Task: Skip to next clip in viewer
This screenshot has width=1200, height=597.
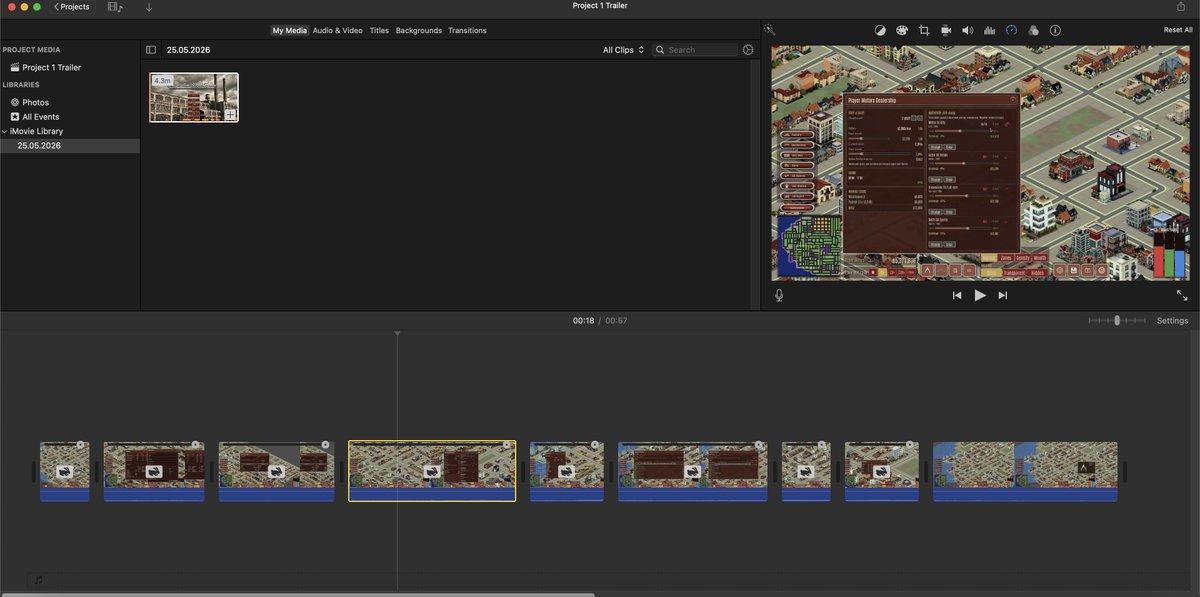Action: [x=1003, y=295]
